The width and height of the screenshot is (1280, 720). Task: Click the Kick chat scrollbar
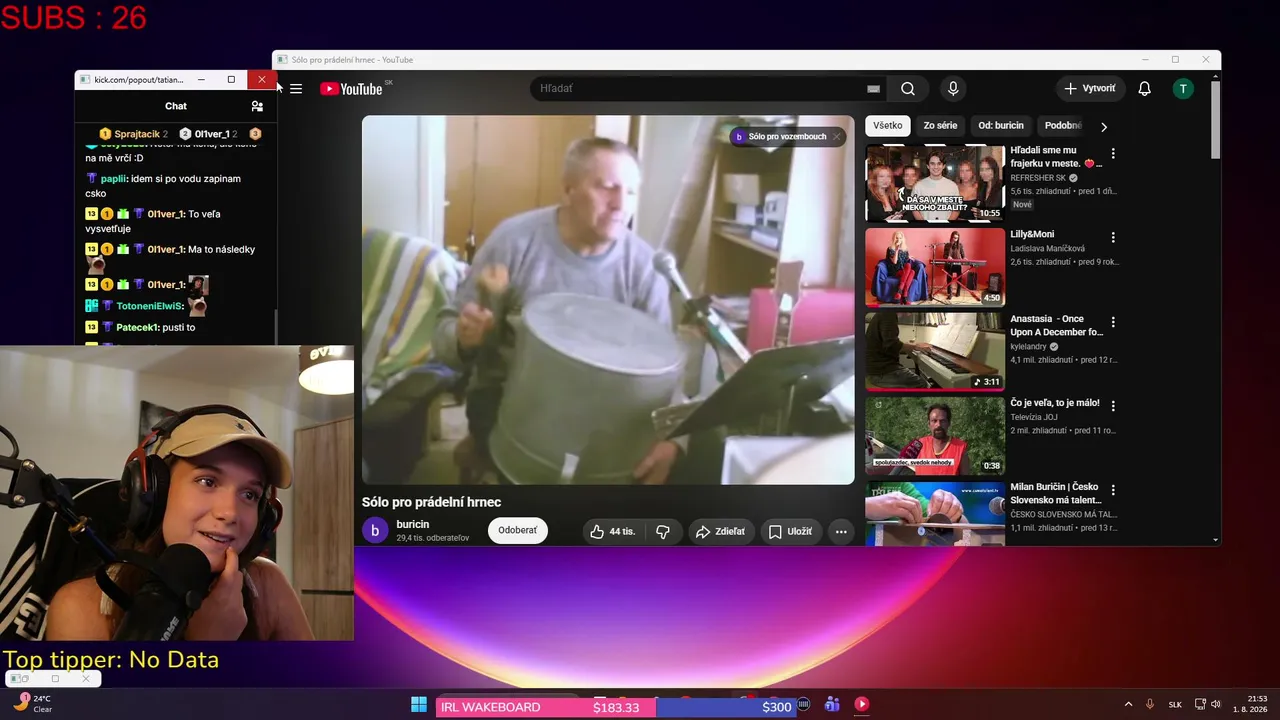[277, 325]
